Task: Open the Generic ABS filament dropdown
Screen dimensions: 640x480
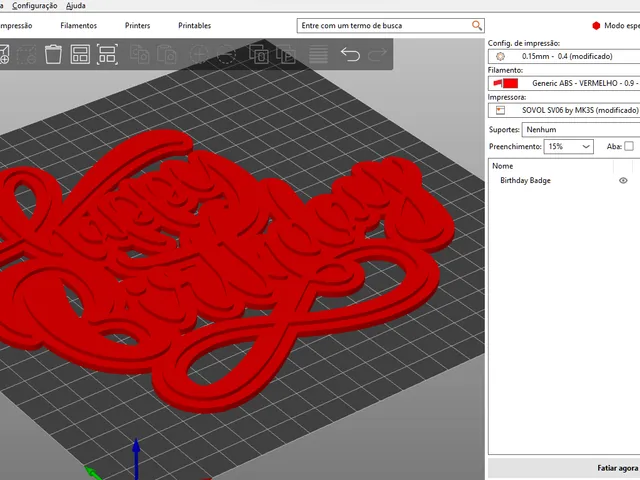Action: click(564, 83)
